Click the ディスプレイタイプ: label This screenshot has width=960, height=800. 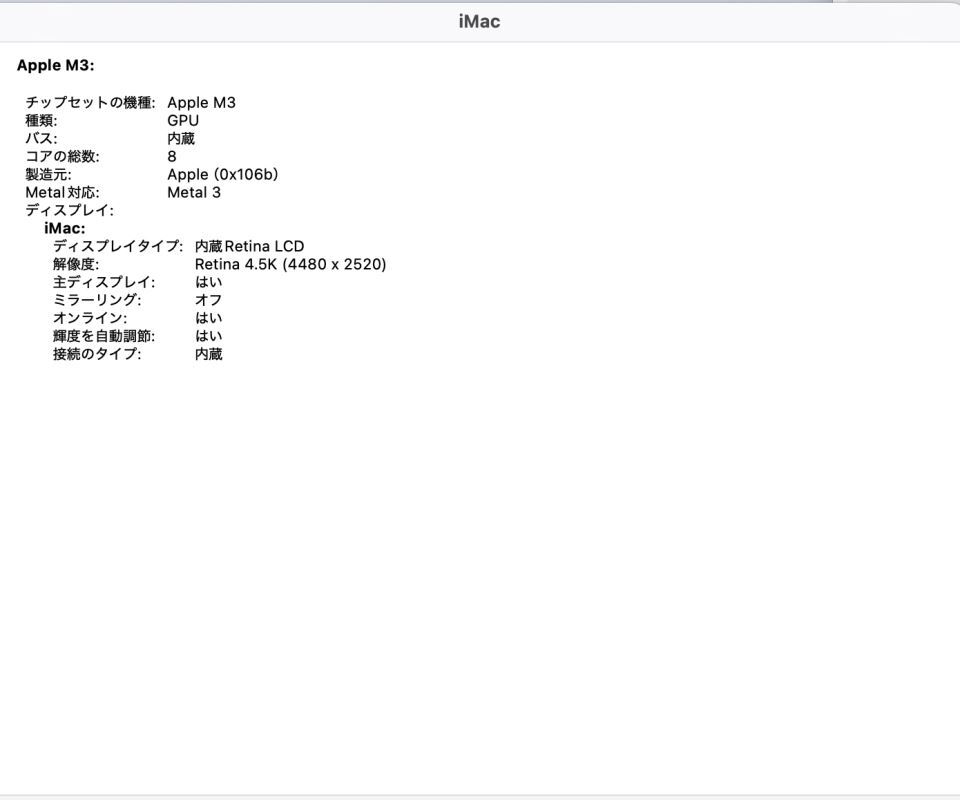point(118,246)
